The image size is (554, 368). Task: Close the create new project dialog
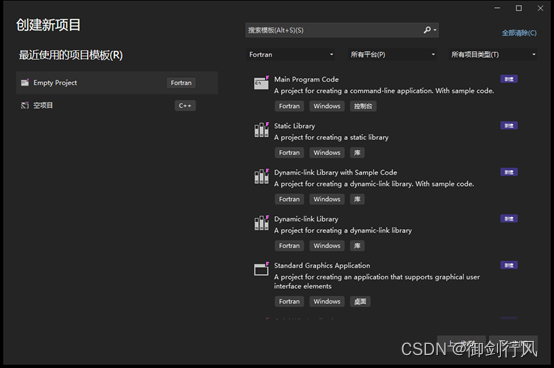pyautogui.click(x=540, y=8)
